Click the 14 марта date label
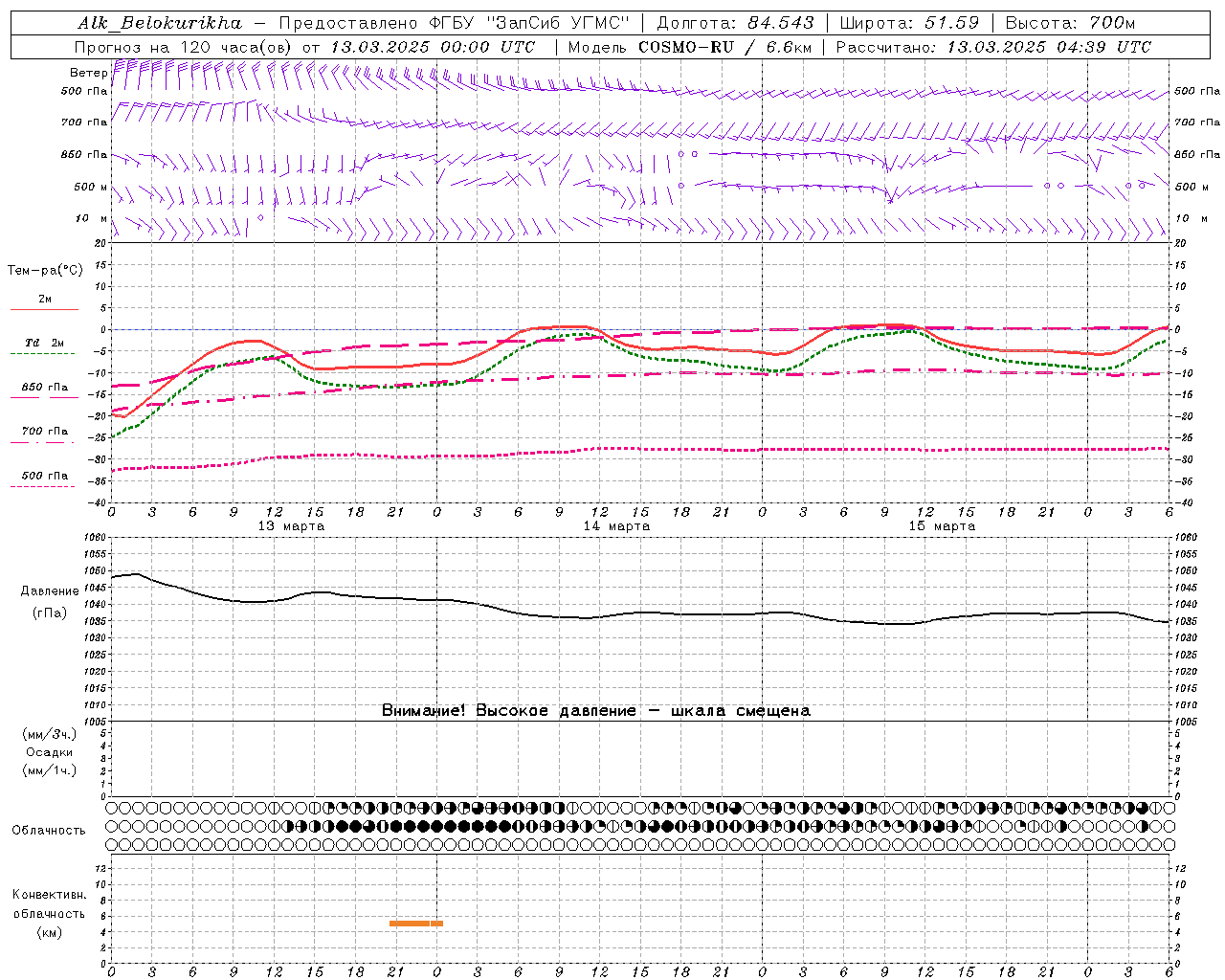This screenshot has width=1225, height=980. coord(617,526)
